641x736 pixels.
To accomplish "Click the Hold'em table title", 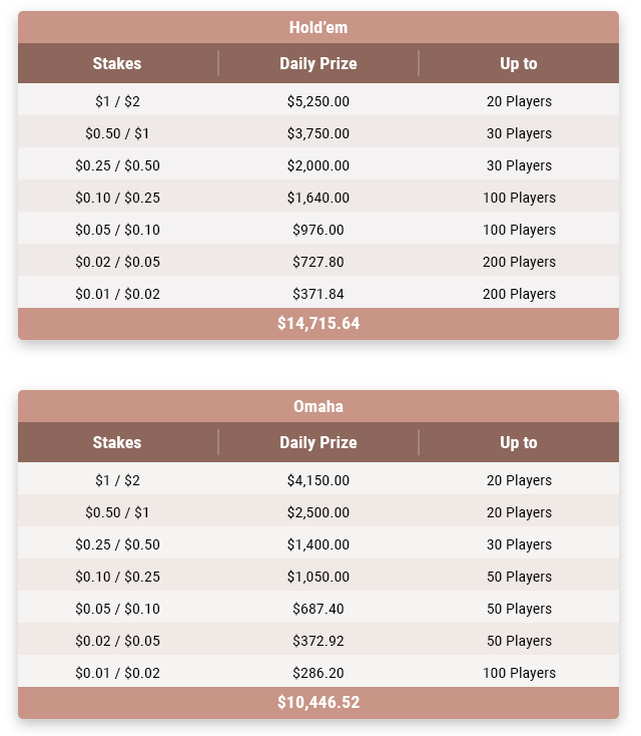I will point(318,27).
